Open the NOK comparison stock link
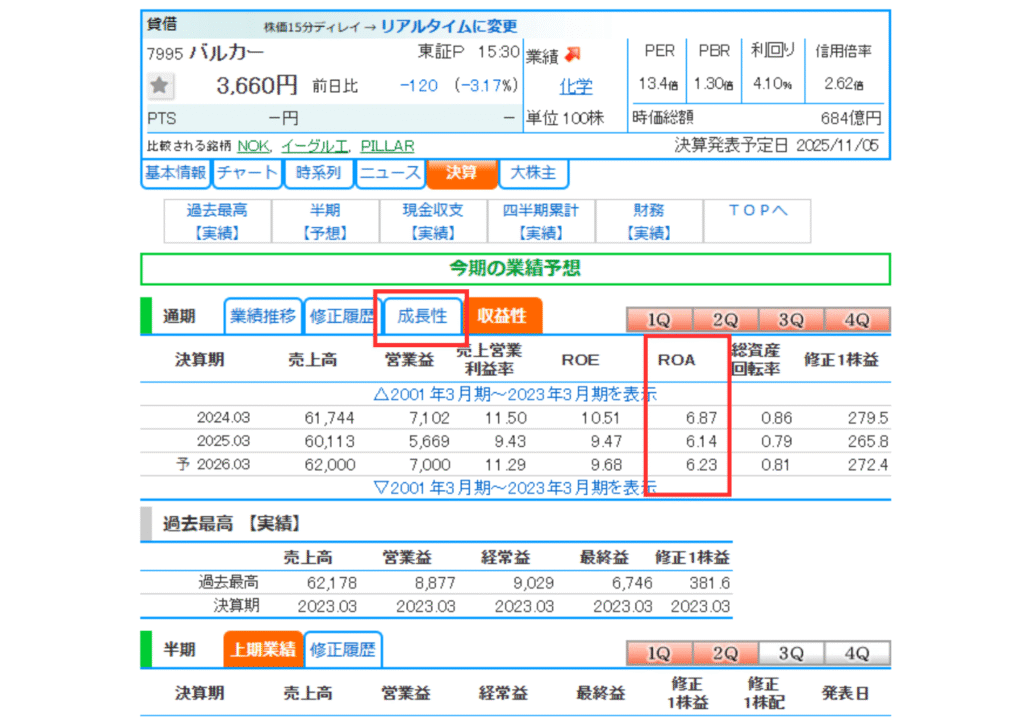Viewport: 1024px width, 717px height. pyautogui.click(x=252, y=146)
